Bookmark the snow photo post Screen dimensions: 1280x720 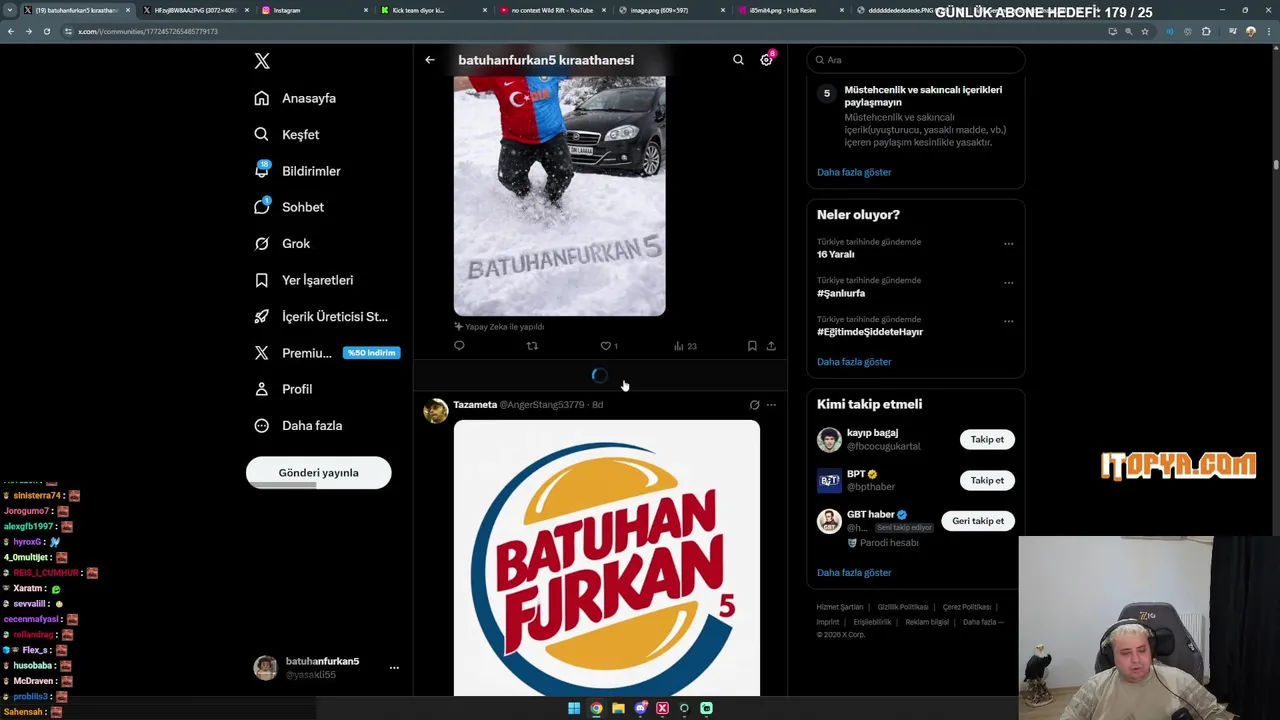[x=752, y=346]
